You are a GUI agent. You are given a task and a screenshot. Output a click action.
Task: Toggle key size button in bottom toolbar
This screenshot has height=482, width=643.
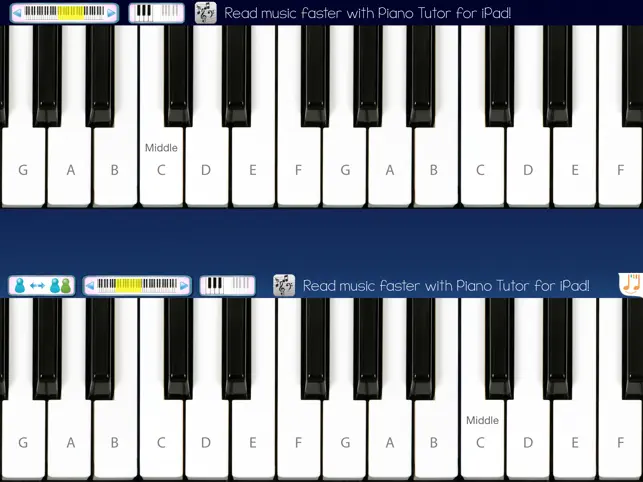point(228,286)
